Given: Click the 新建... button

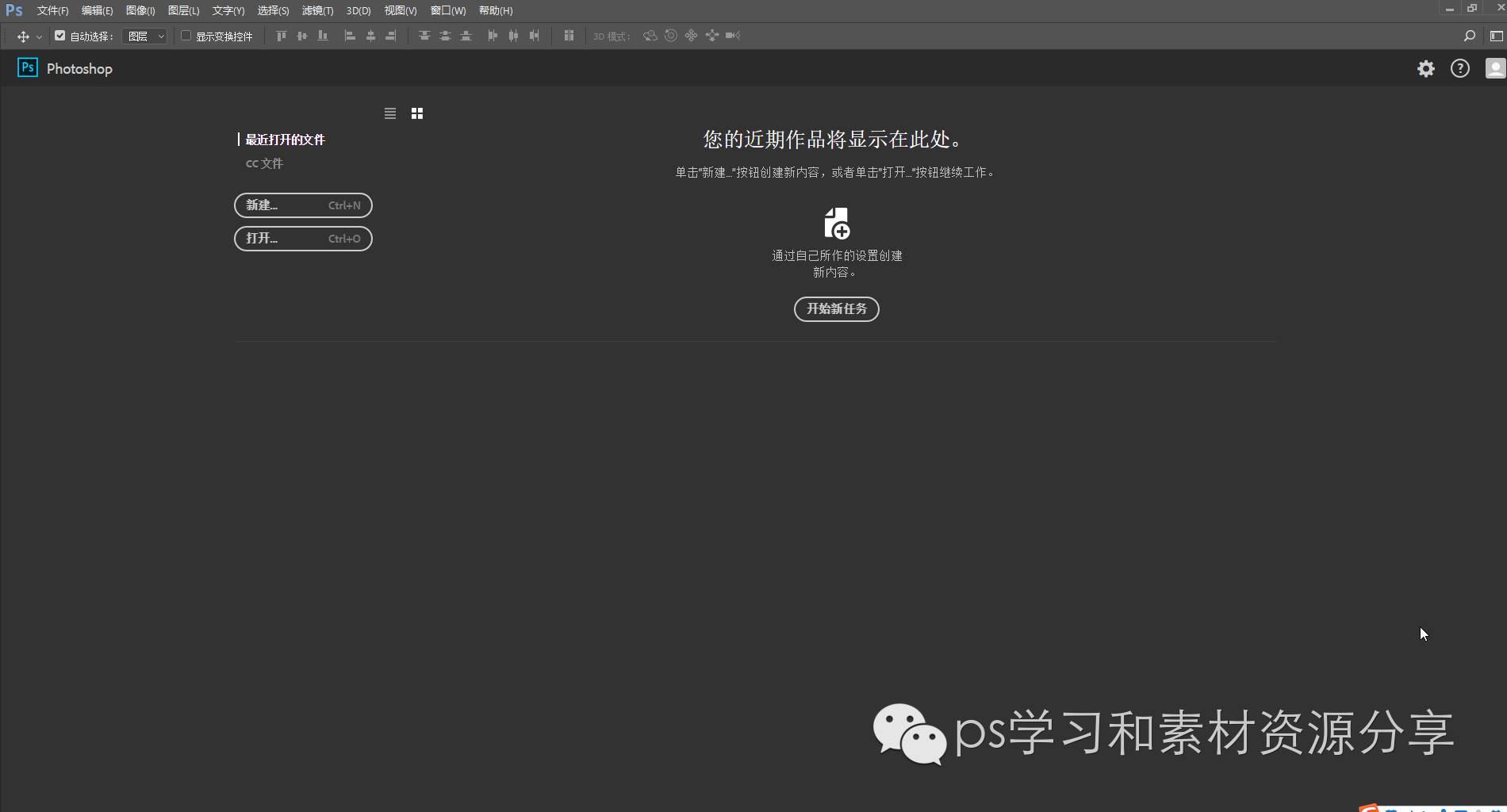Looking at the screenshot, I should [x=303, y=205].
